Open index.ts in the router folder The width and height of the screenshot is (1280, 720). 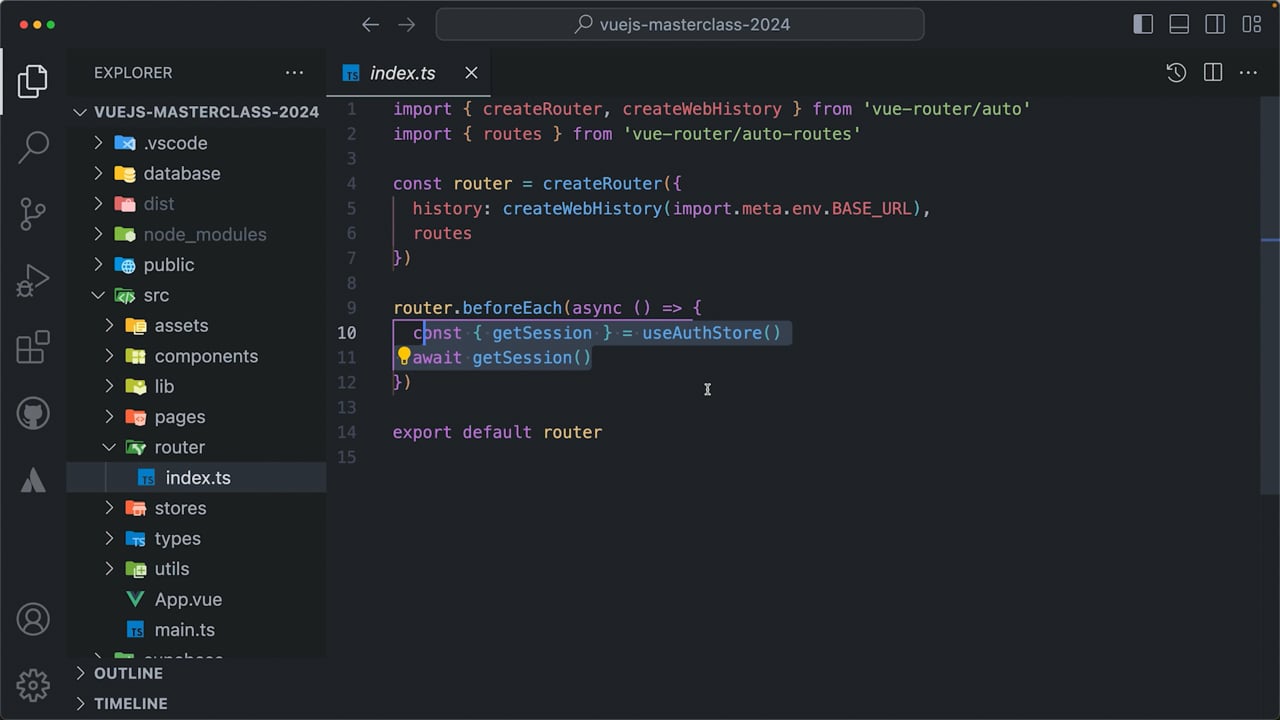pos(196,478)
